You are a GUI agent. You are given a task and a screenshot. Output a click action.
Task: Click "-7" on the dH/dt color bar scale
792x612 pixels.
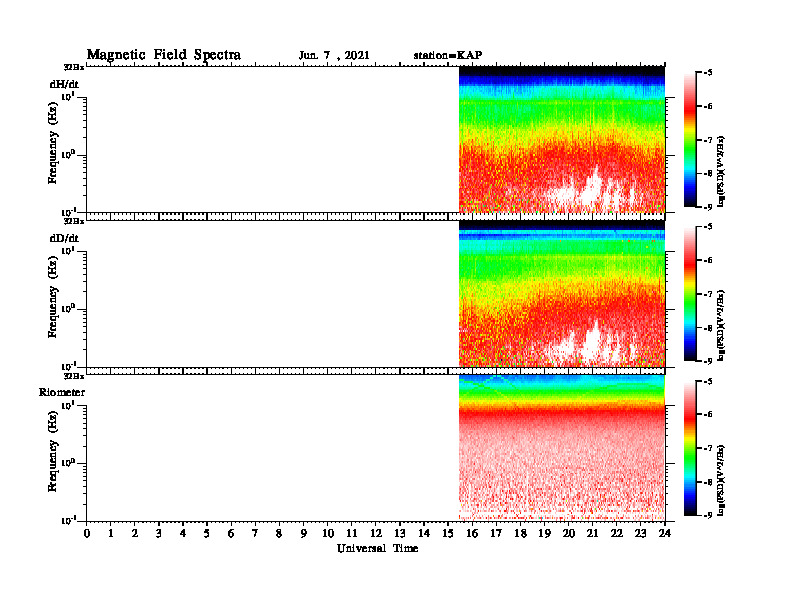pyautogui.click(x=708, y=140)
